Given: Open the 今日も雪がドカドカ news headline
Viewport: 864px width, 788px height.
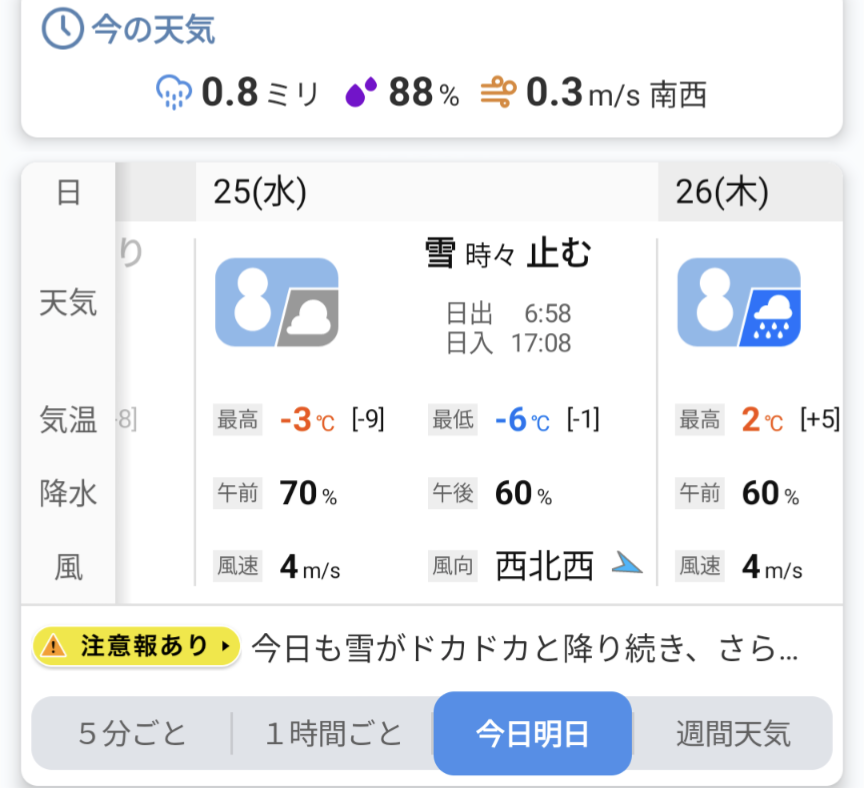Looking at the screenshot, I should pos(525,647).
